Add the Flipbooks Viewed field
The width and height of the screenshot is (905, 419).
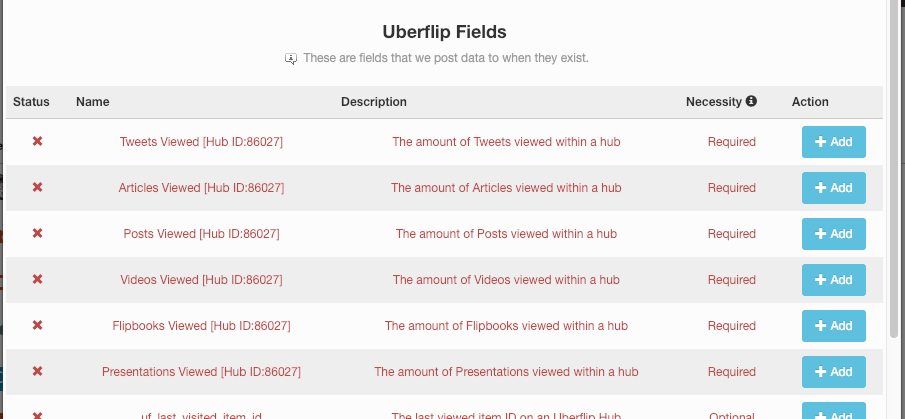833,326
